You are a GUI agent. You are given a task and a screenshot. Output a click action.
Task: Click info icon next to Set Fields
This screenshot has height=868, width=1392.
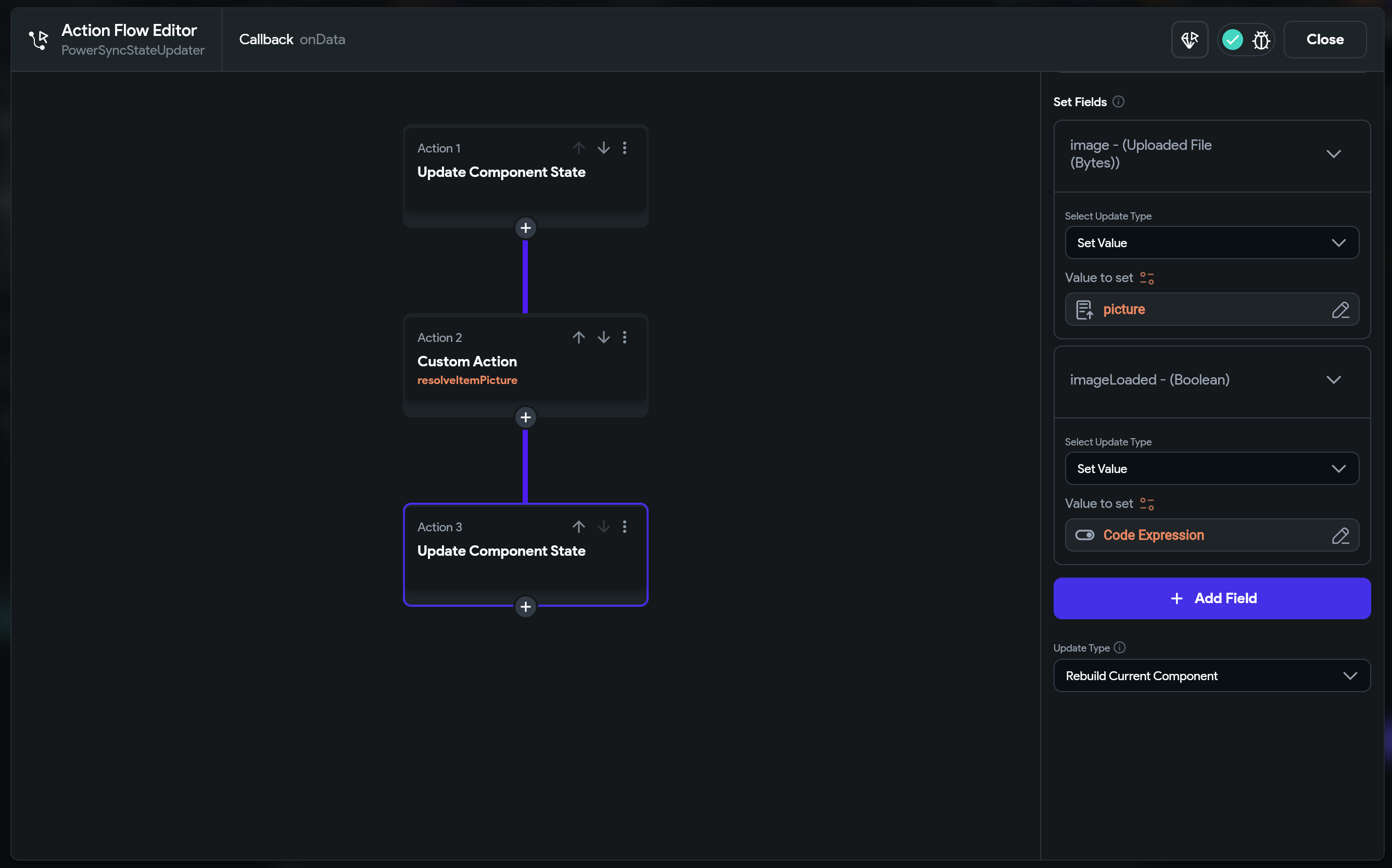click(1118, 101)
